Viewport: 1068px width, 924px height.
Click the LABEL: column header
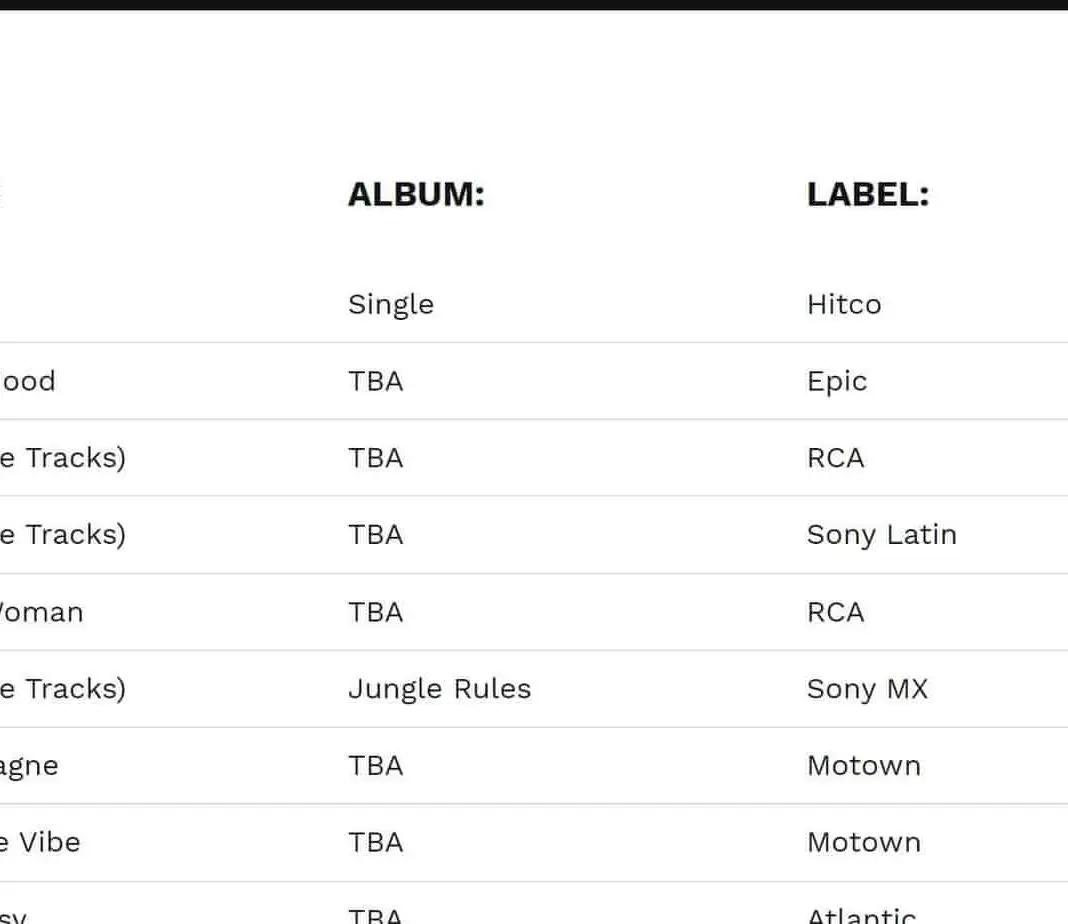click(867, 194)
